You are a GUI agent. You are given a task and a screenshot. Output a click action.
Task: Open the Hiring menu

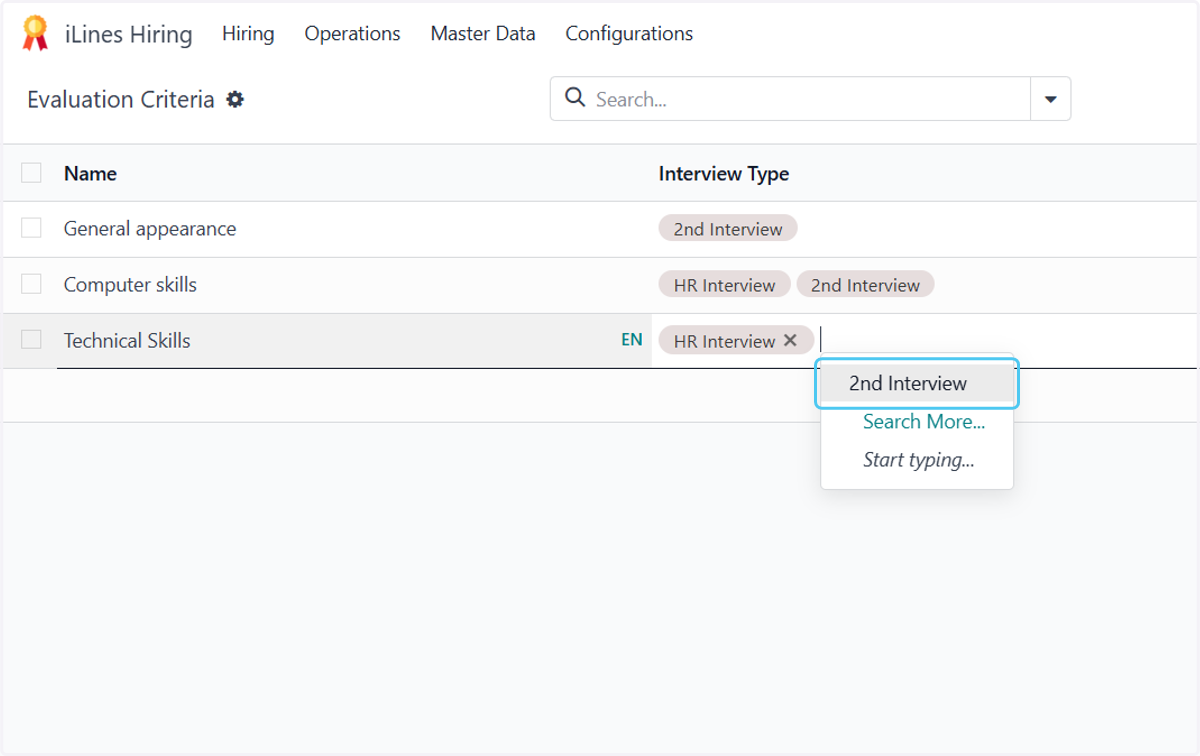coord(248,33)
